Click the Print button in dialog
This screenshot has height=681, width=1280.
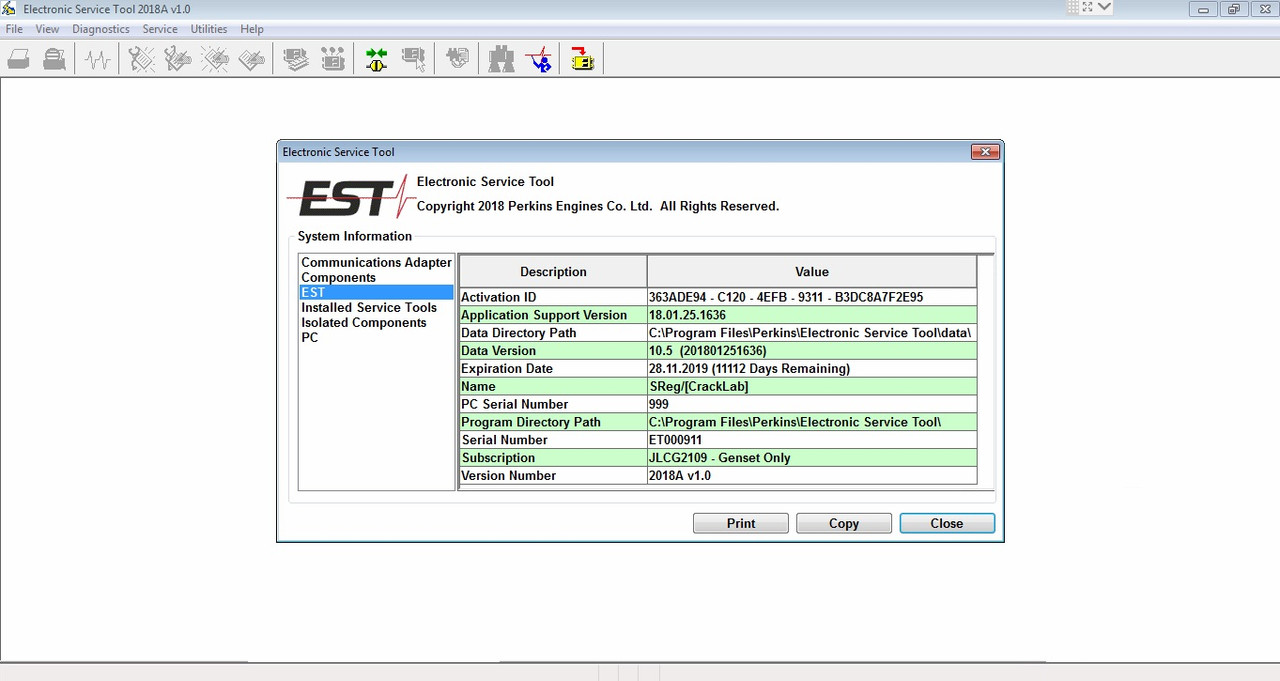(x=741, y=523)
